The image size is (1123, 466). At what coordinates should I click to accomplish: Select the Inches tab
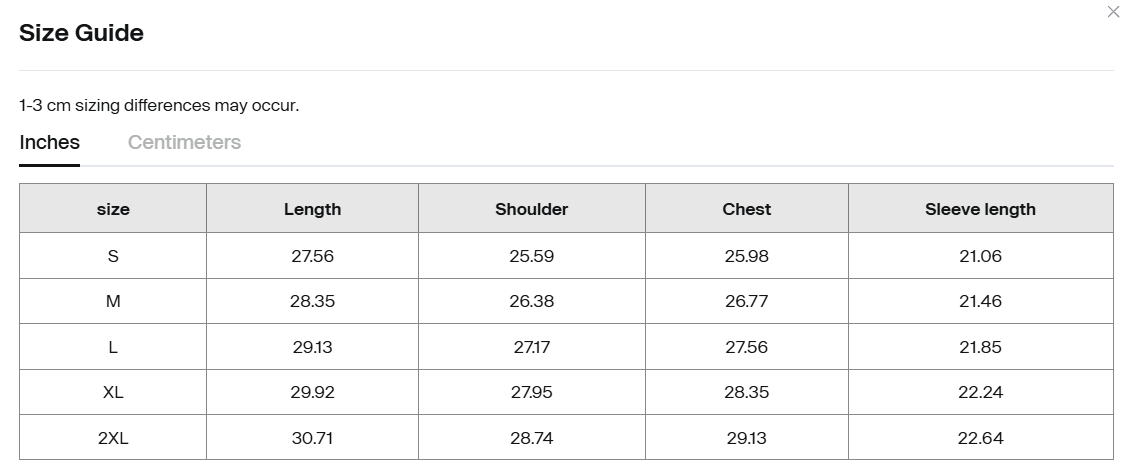[50, 142]
